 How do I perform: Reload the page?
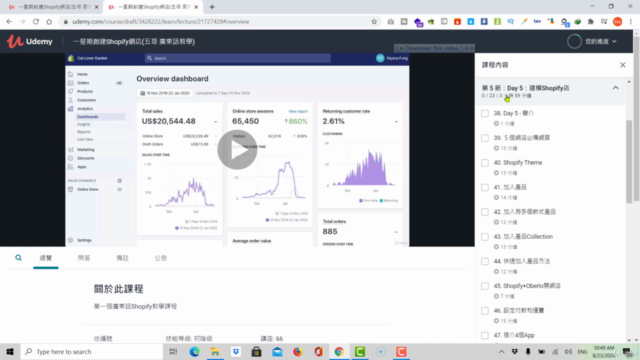[x=36, y=22]
